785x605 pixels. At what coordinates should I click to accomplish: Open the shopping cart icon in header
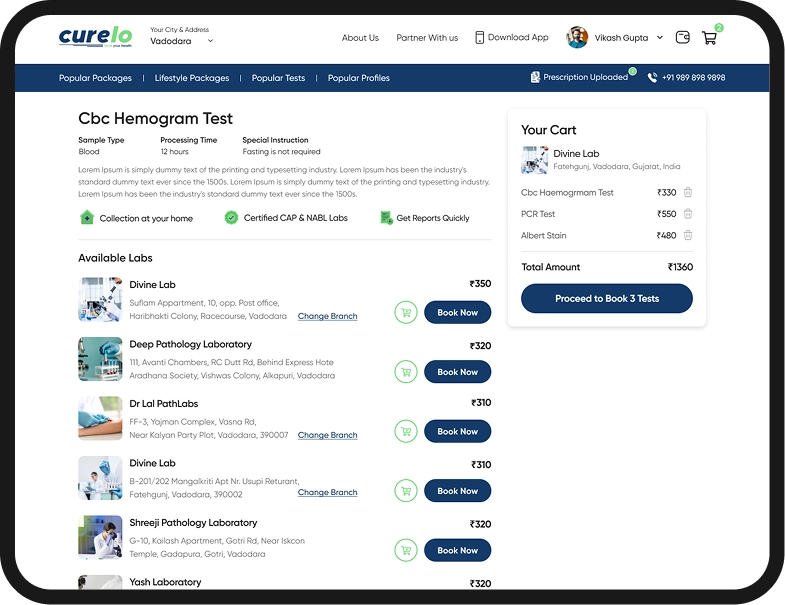[709, 38]
